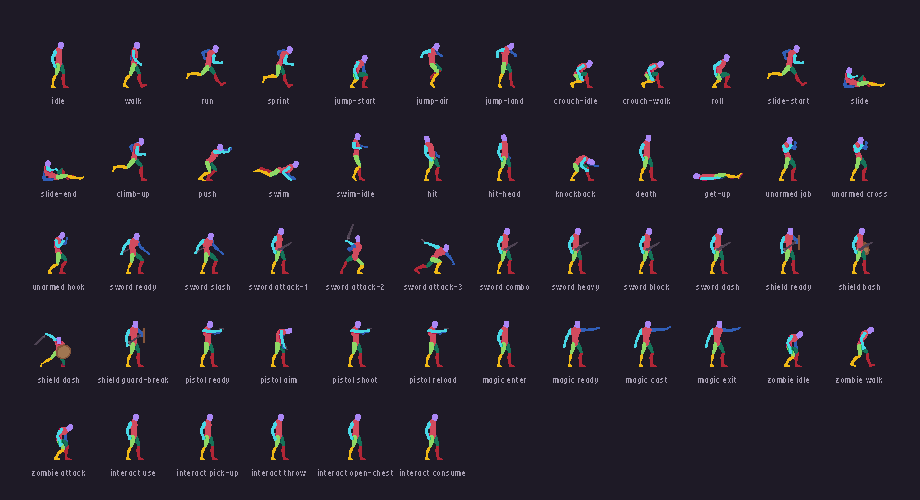Select the sprite labeled 'interact throw'
This screenshot has width=920, height=500.
click(x=279, y=437)
